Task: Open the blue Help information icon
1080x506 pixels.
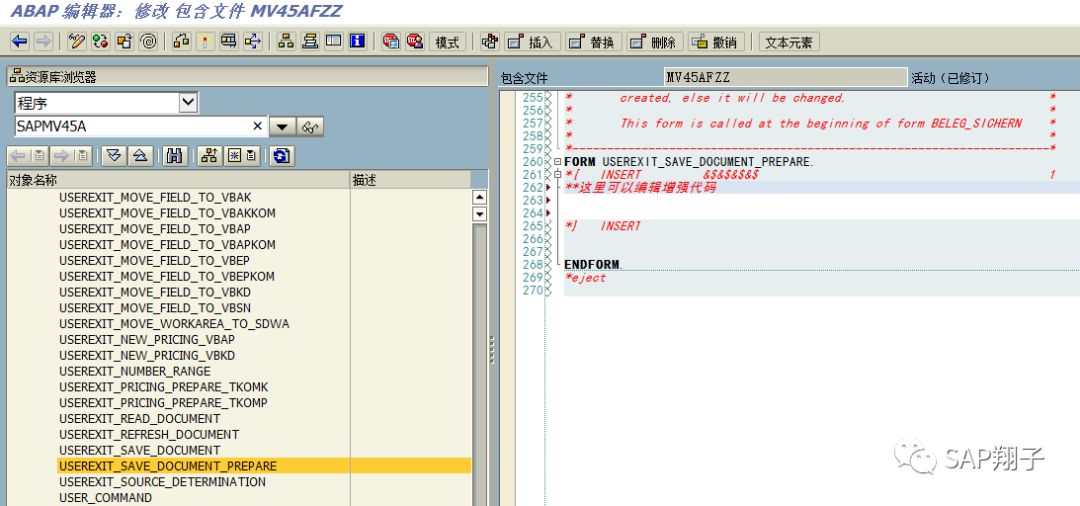Action: [357, 41]
